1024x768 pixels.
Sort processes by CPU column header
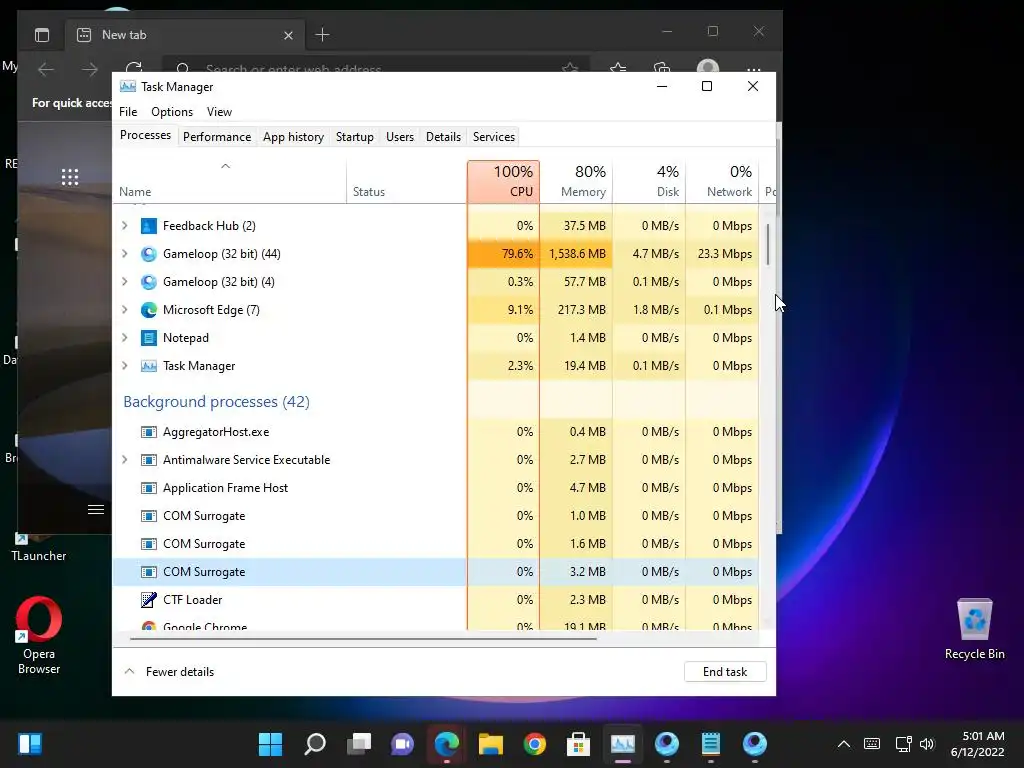(x=504, y=182)
